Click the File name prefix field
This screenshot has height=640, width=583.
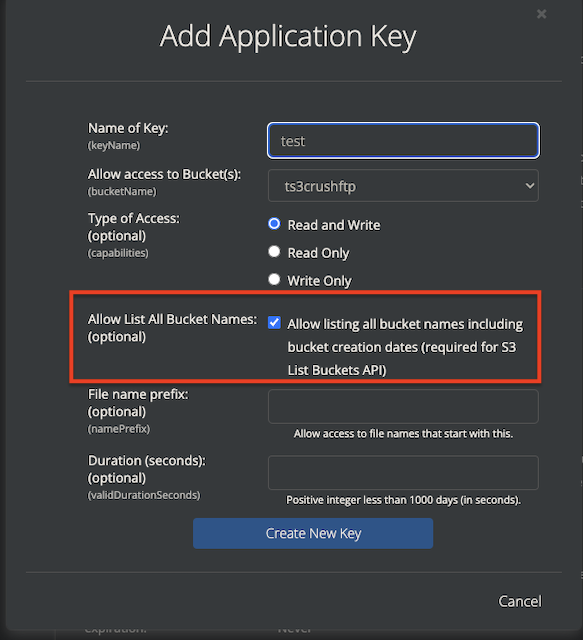point(403,407)
